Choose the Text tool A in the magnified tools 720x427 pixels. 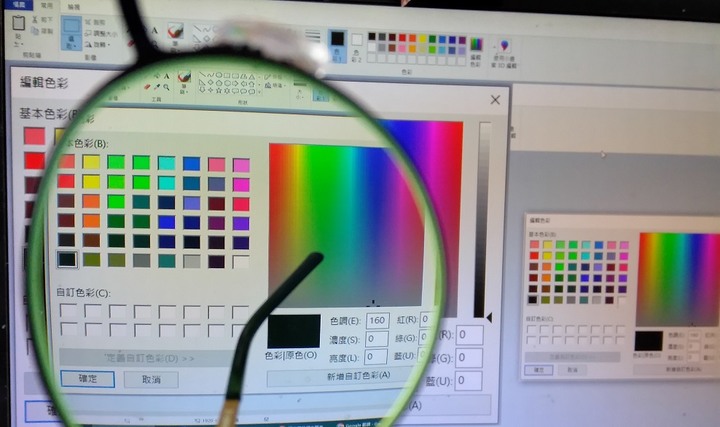[166, 76]
